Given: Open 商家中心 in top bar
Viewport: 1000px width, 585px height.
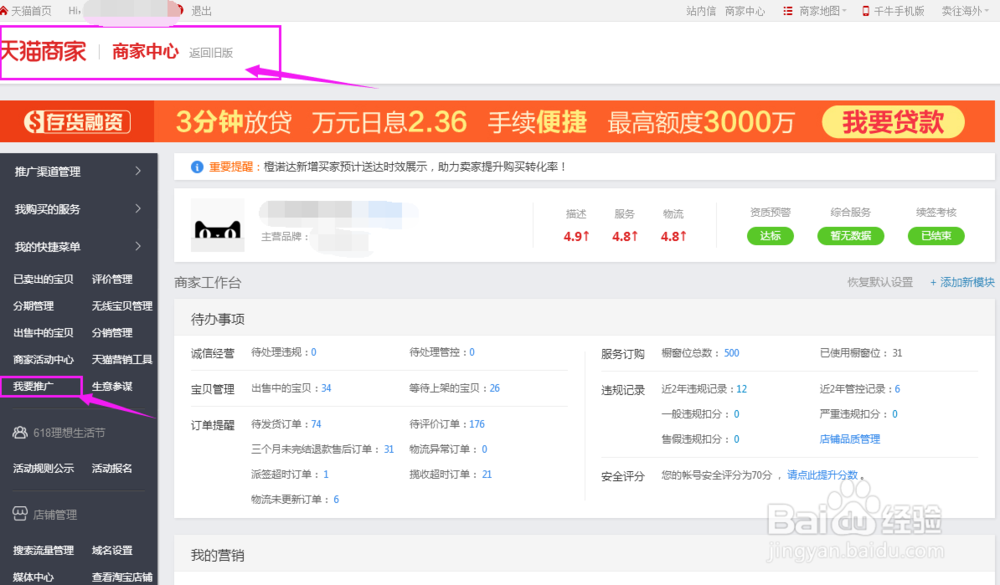Looking at the screenshot, I should [745, 11].
